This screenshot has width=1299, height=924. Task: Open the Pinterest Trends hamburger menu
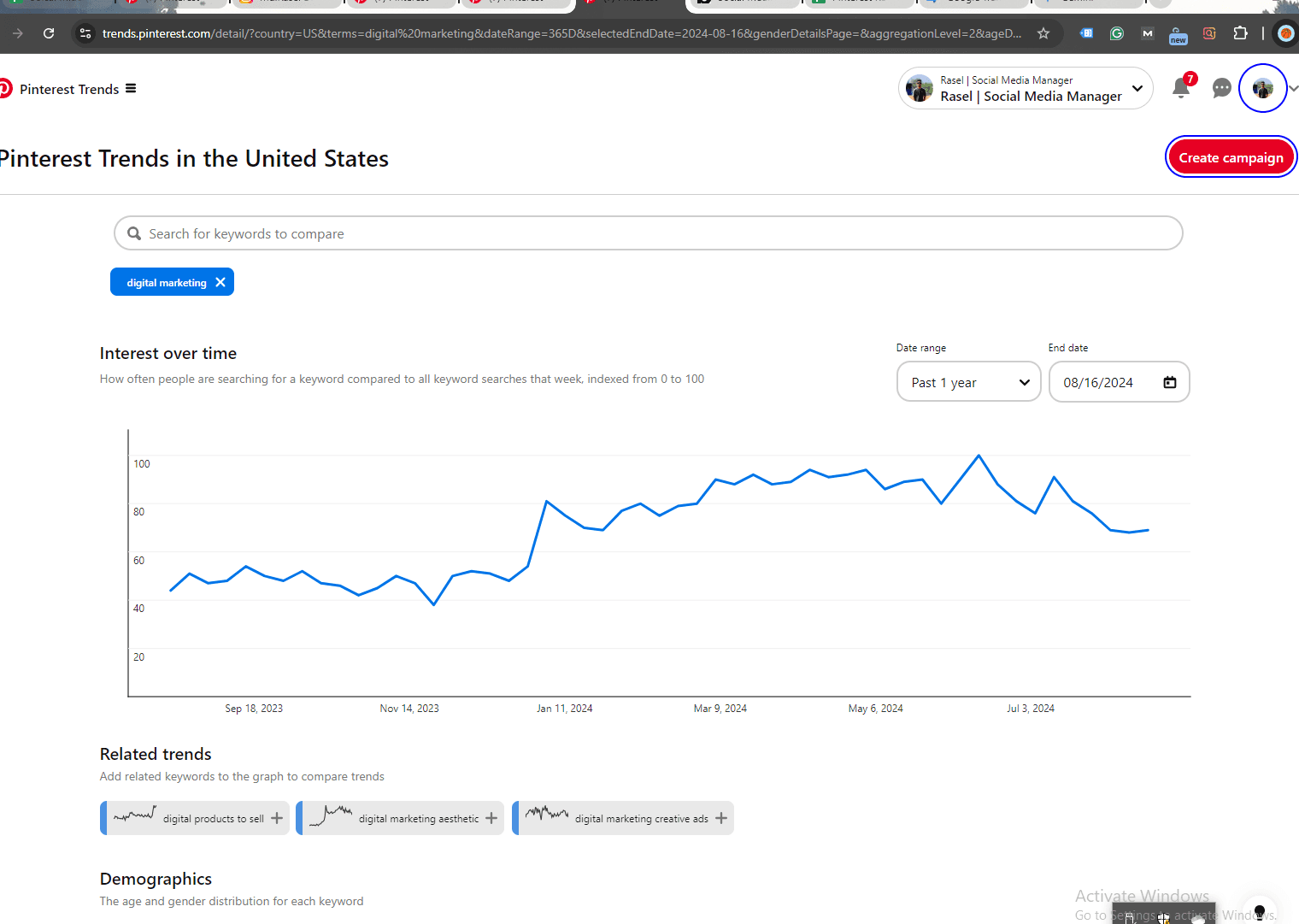131,88
